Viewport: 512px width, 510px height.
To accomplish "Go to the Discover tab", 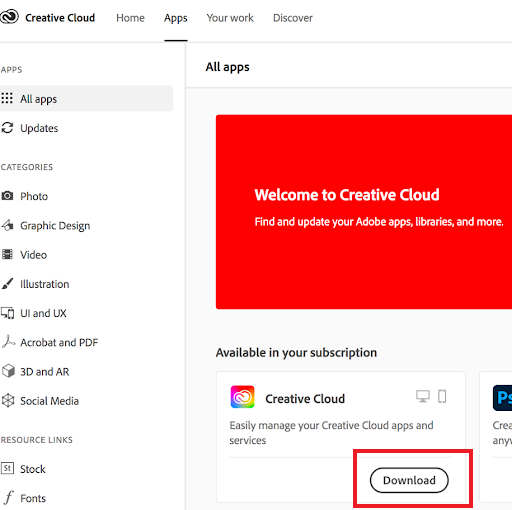I will point(293,18).
